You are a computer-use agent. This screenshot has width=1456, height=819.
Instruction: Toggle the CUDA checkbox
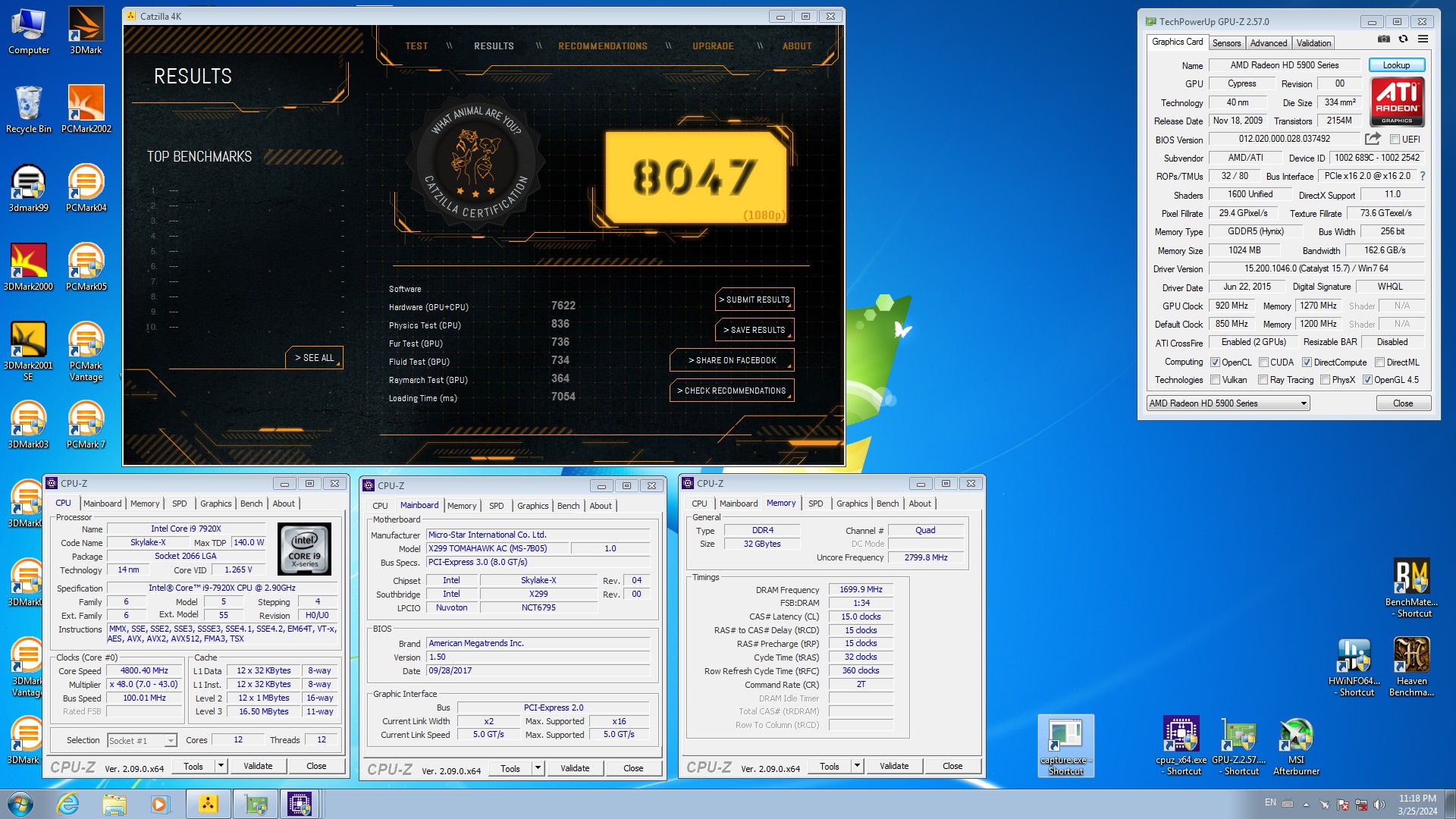click(x=1263, y=362)
